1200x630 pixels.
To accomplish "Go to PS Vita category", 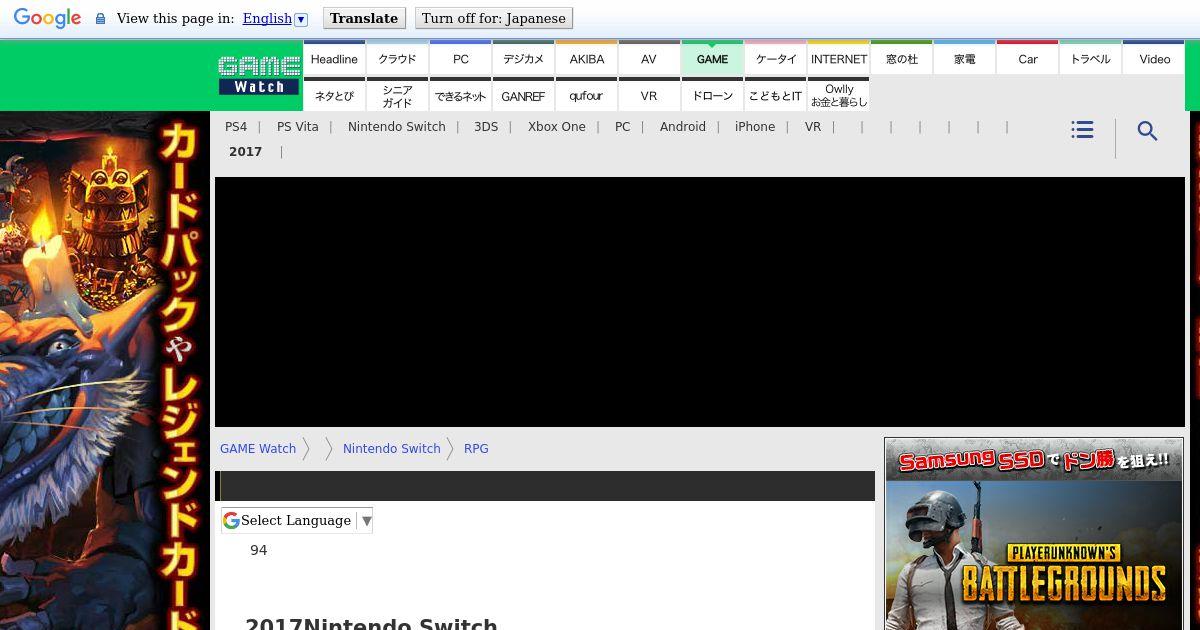I will point(298,127).
